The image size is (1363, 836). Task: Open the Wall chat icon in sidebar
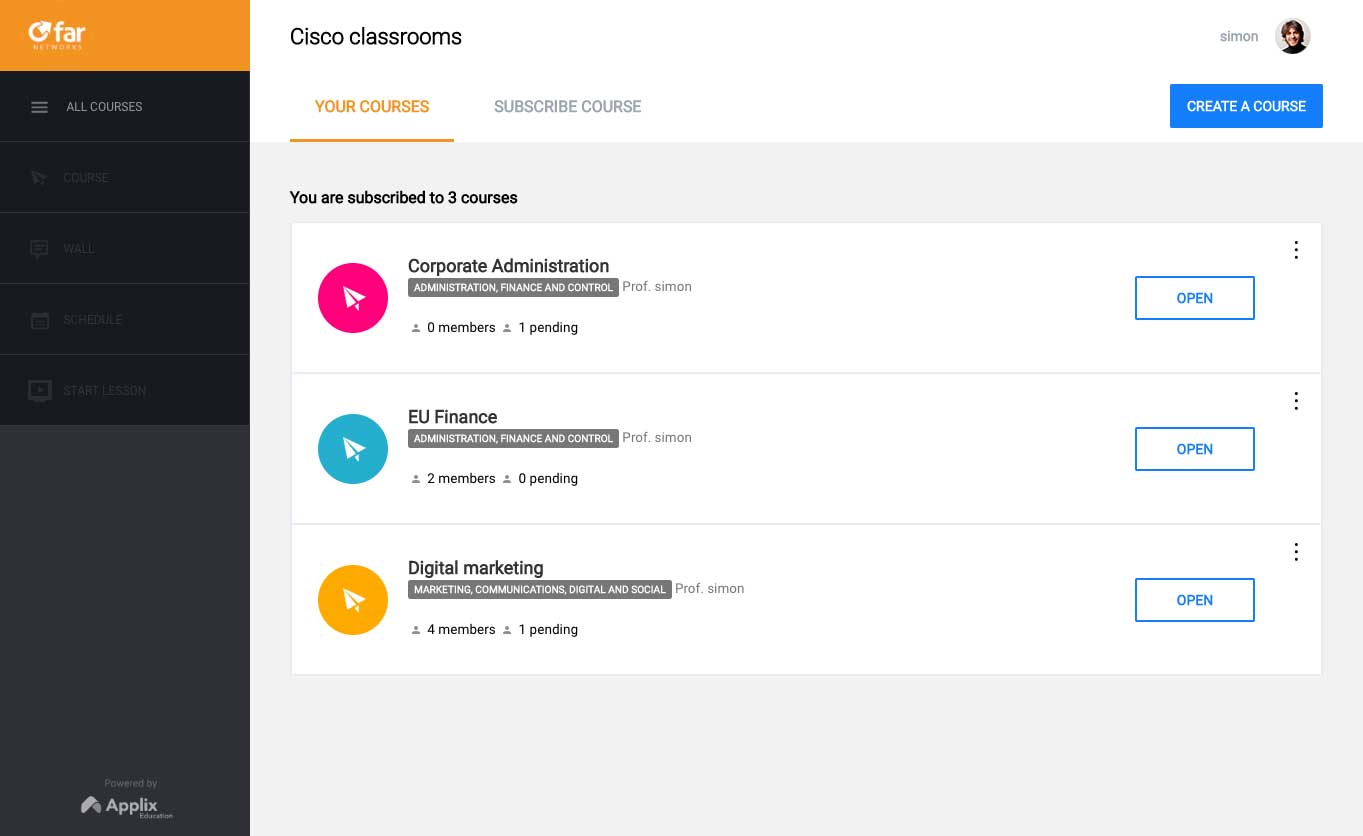(40, 249)
